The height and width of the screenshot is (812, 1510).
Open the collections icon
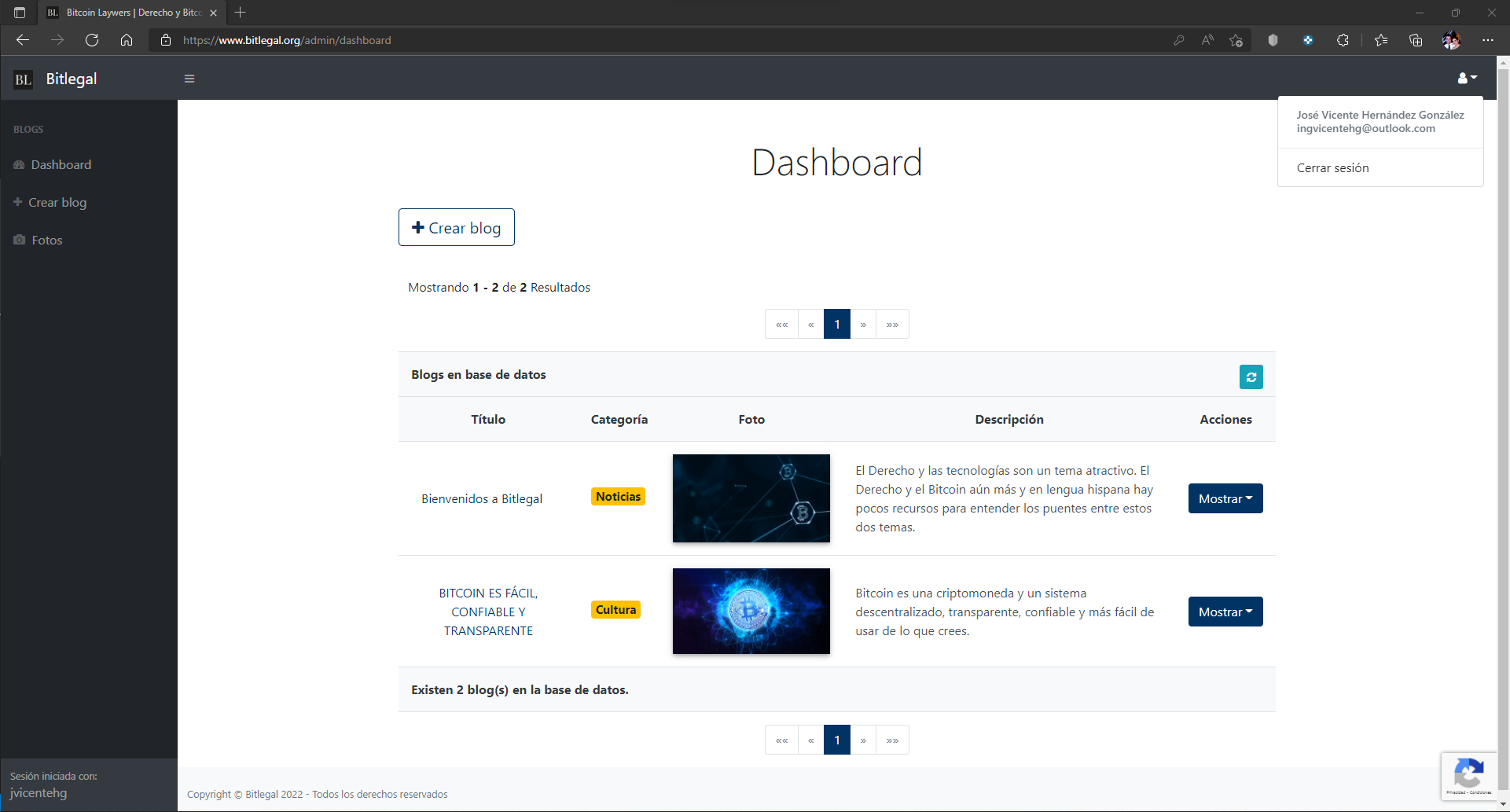(x=1416, y=40)
